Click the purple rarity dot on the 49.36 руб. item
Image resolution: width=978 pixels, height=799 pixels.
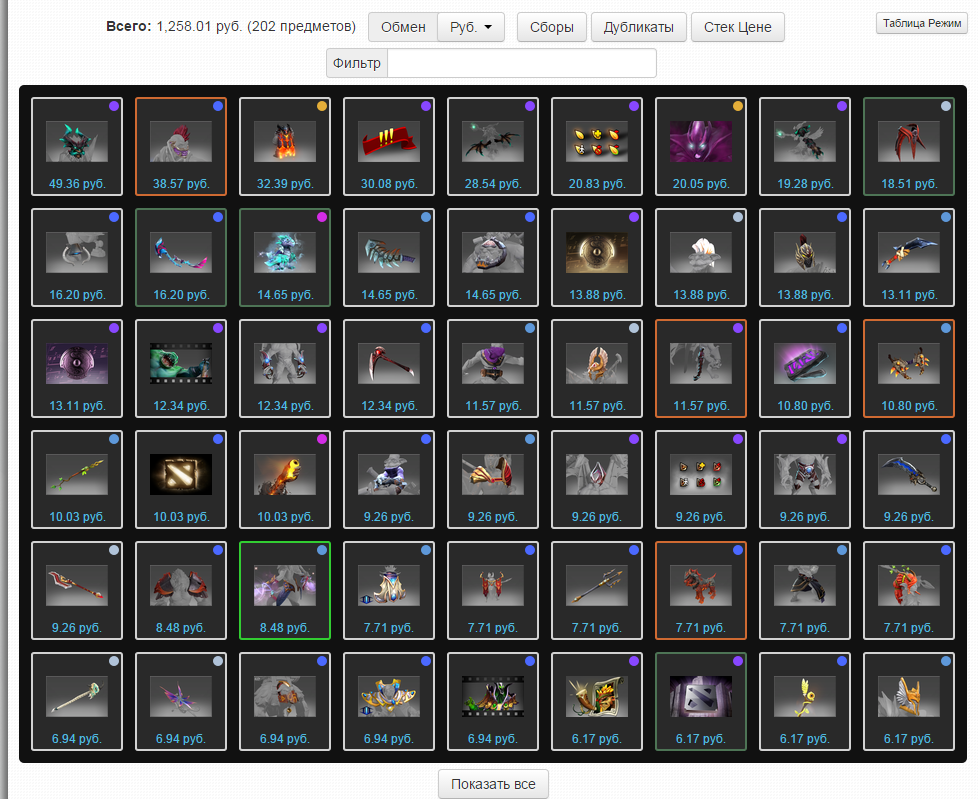pos(114,106)
